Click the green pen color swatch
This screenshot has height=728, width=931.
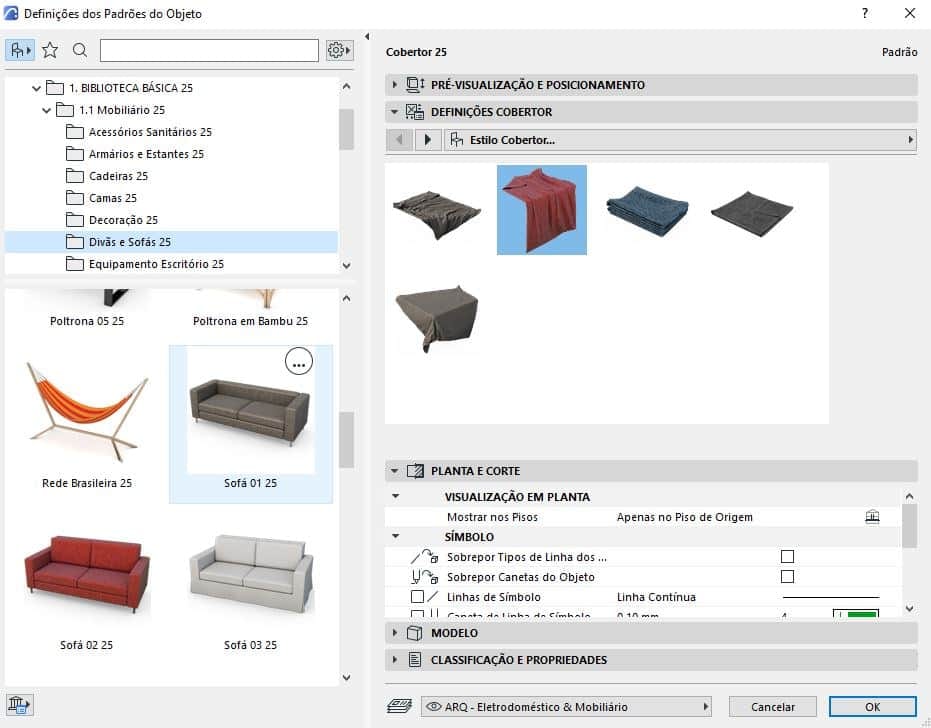point(855,614)
